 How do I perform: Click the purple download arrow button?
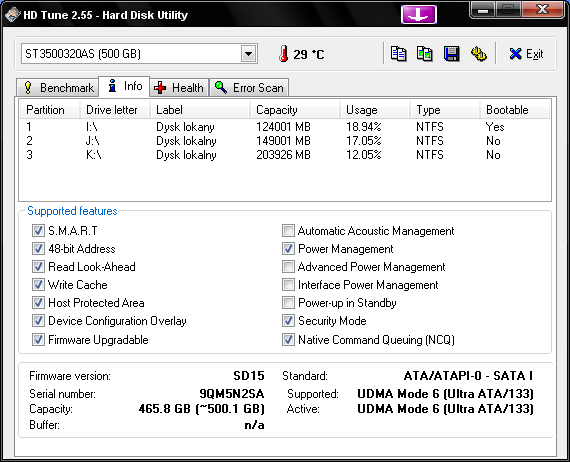tap(419, 15)
